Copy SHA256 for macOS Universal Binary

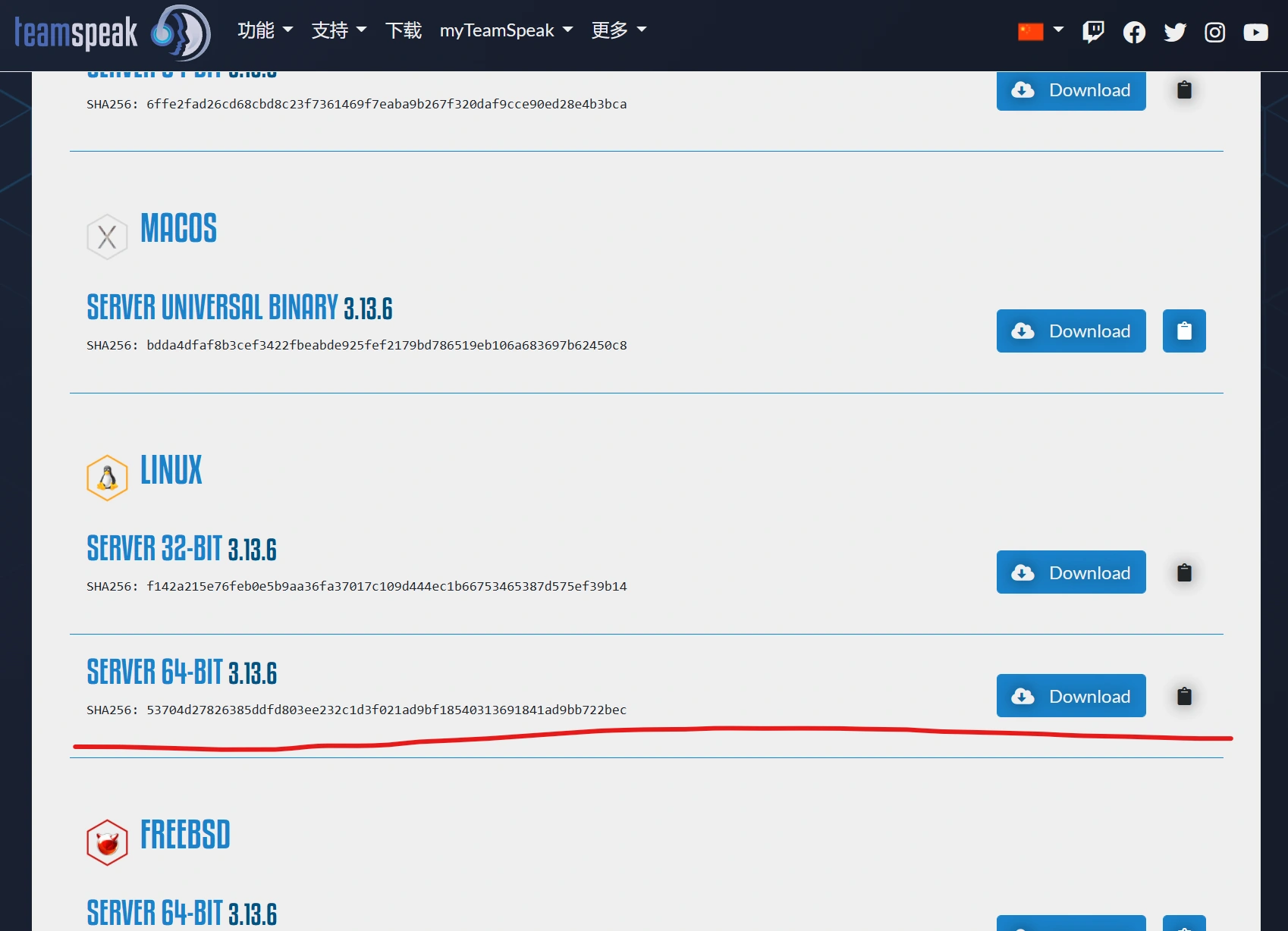click(1183, 331)
